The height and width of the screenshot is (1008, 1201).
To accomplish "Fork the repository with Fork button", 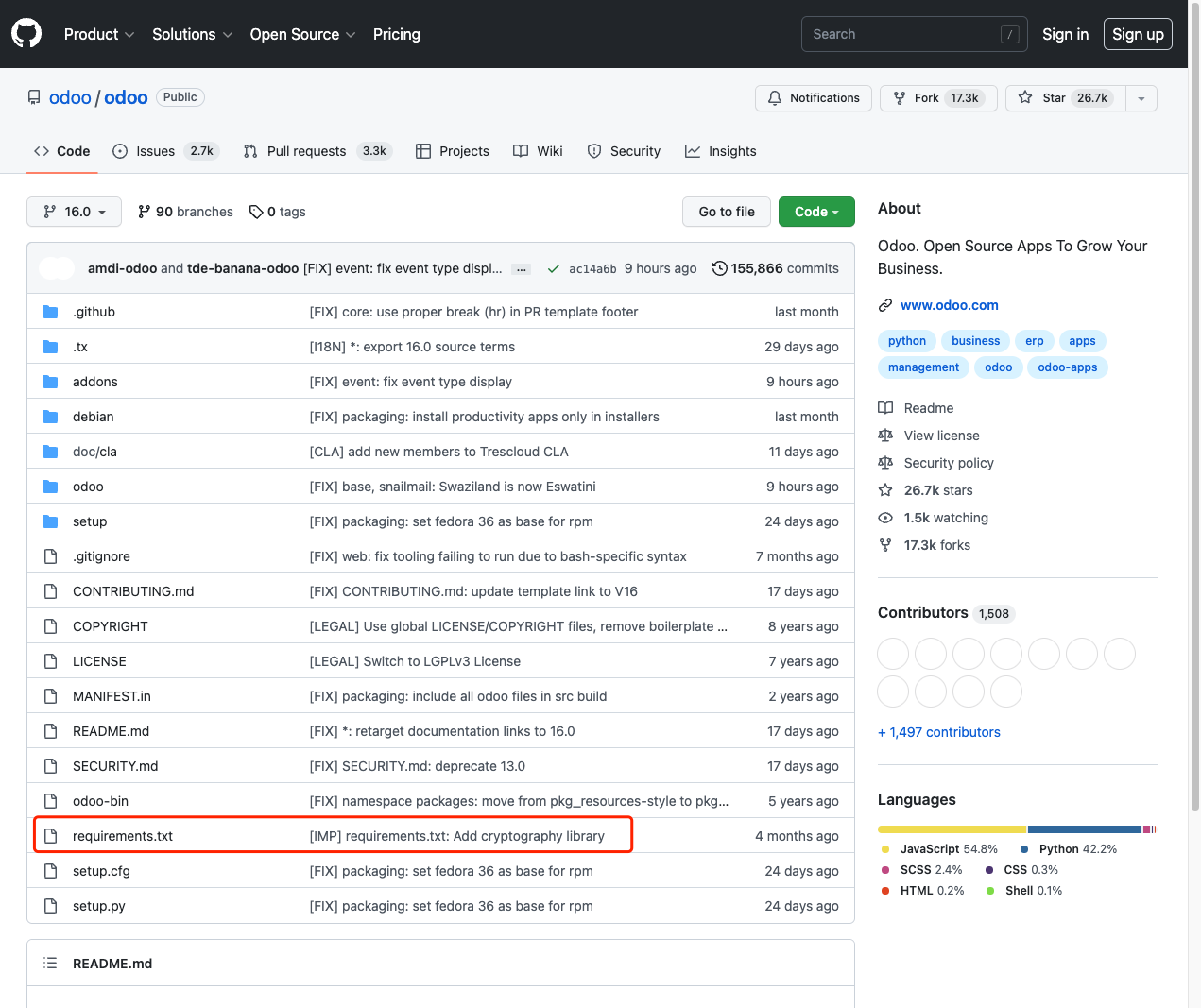I will (938, 98).
